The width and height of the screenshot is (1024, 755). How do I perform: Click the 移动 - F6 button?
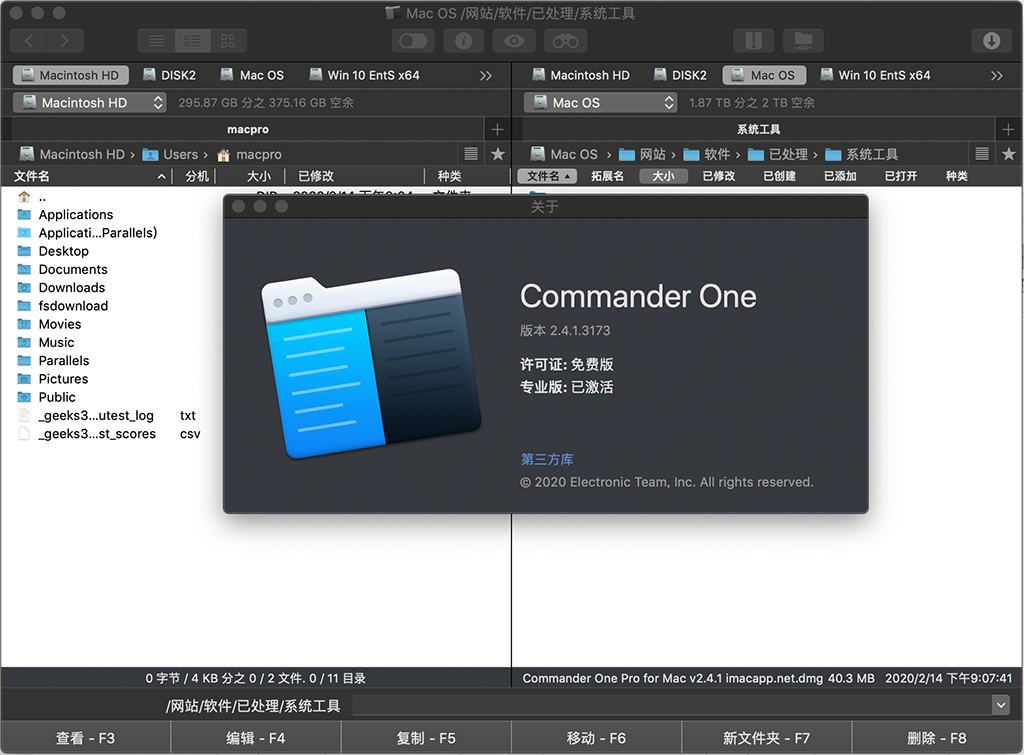pos(596,738)
